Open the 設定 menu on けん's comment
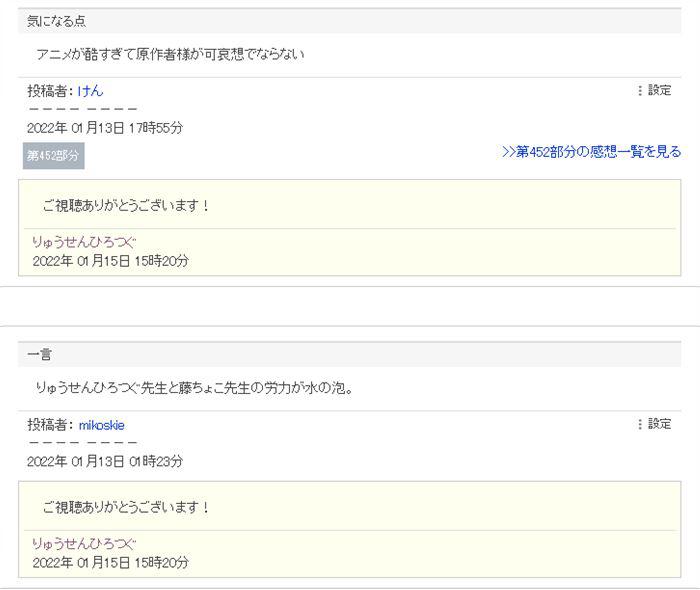This screenshot has height=590, width=700. 654,91
